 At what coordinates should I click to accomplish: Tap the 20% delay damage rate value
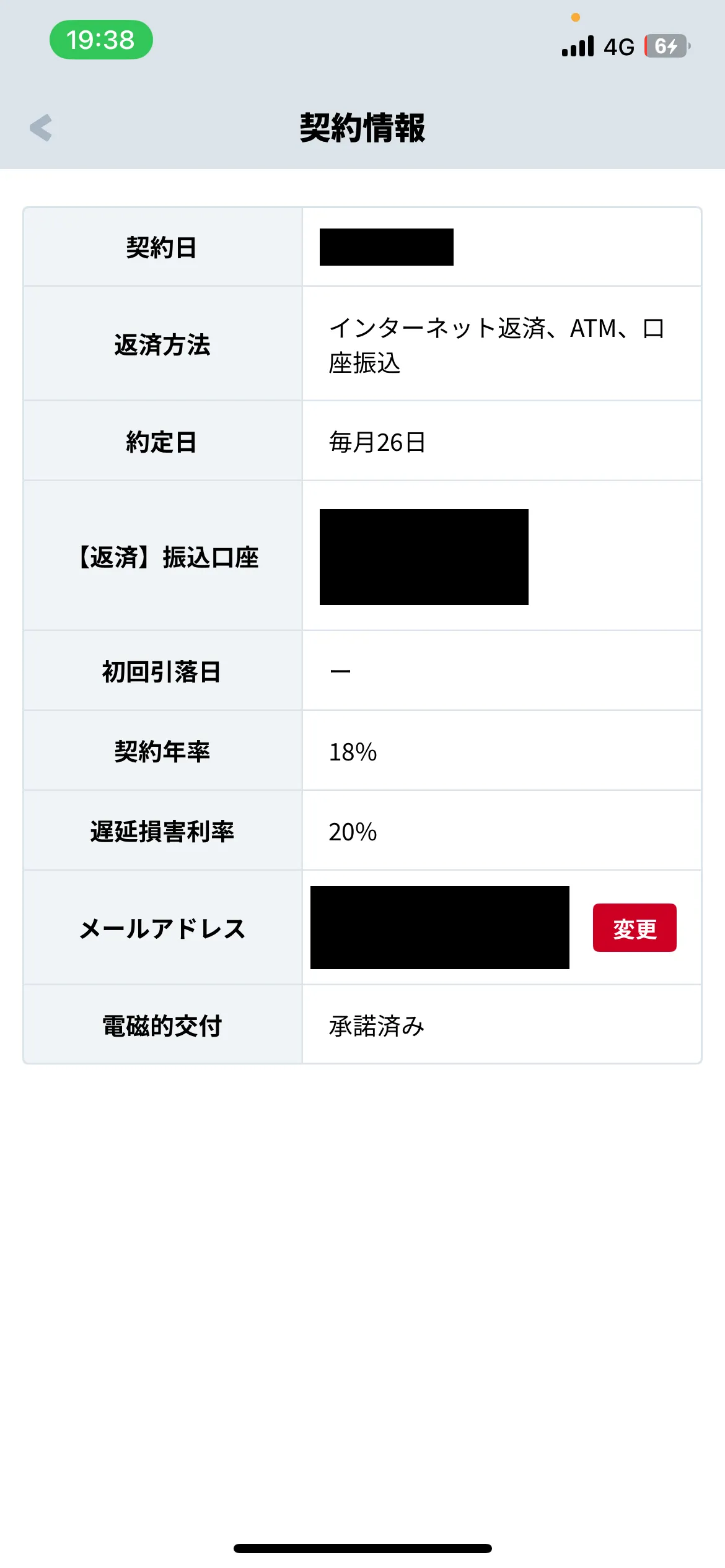point(353,832)
